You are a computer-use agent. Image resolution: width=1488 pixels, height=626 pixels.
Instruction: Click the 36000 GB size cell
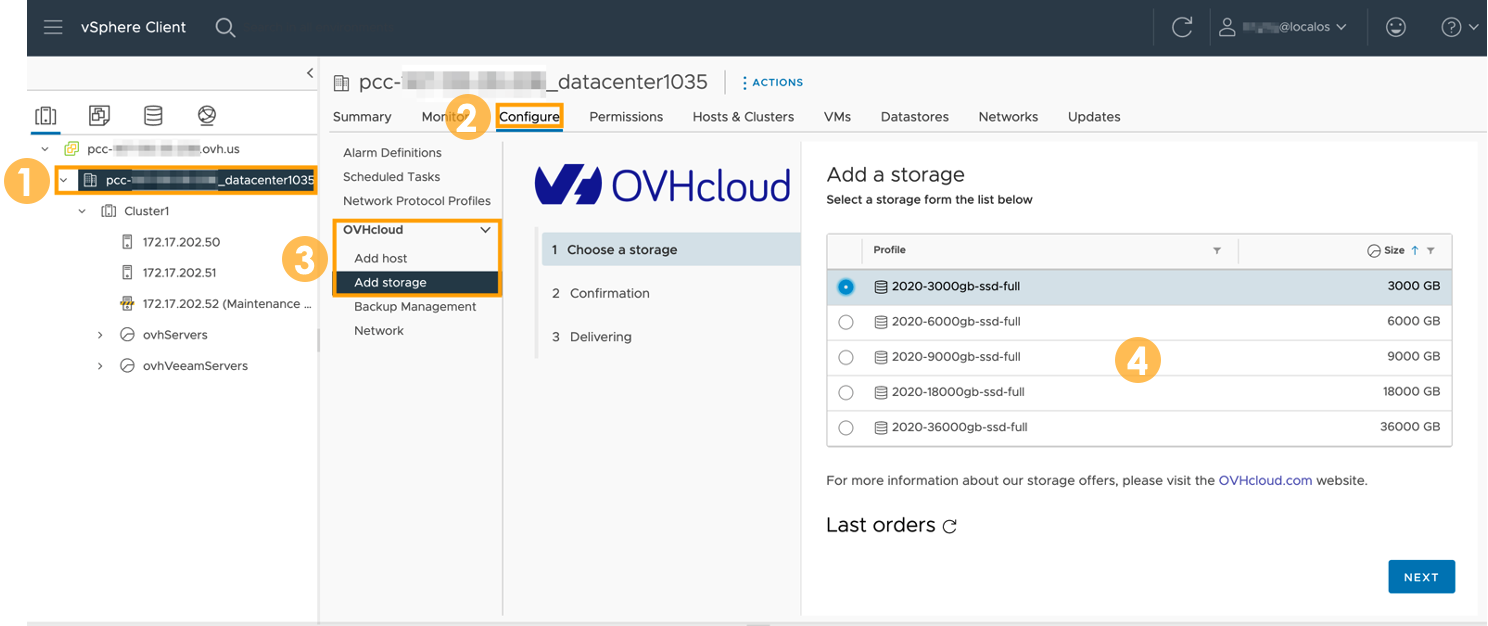pyautogui.click(x=1410, y=427)
